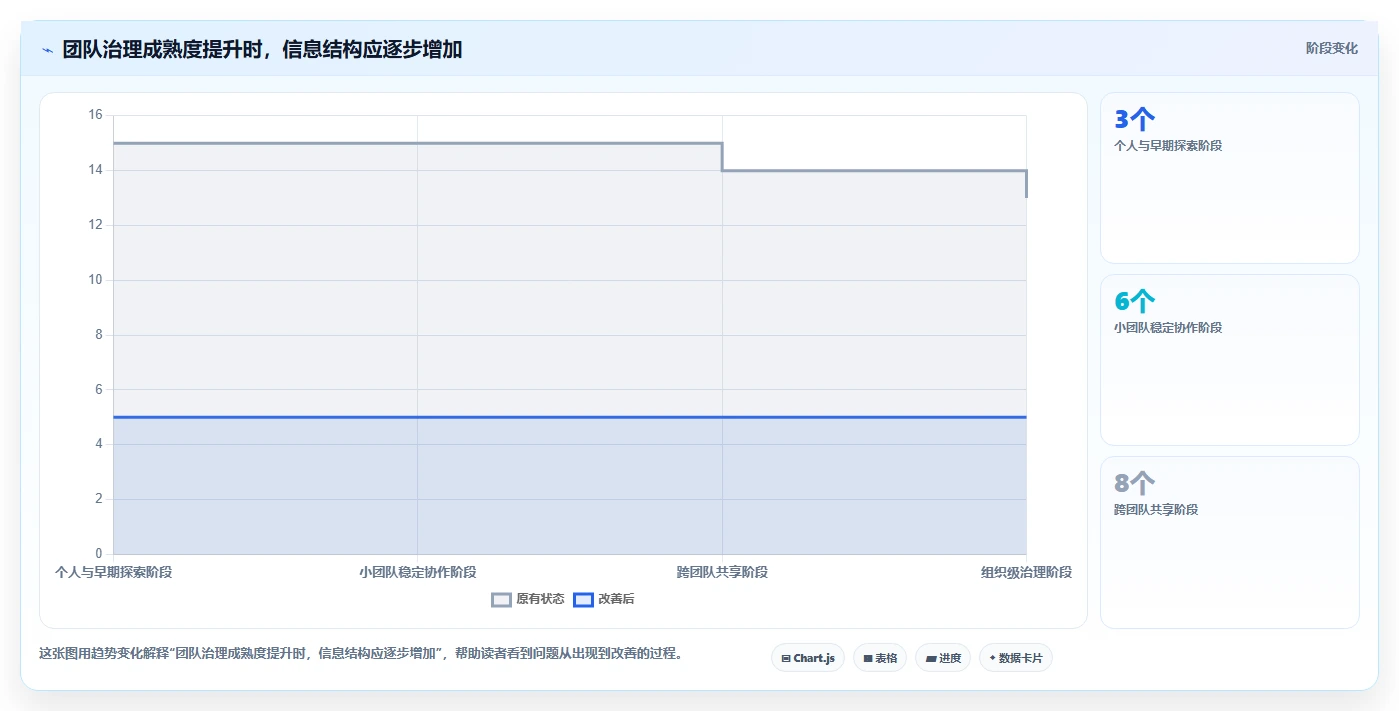This screenshot has width=1399, height=711.
Task: Click the 组织级治理阶段 x-axis label
Action: [x=1026, y=572]
